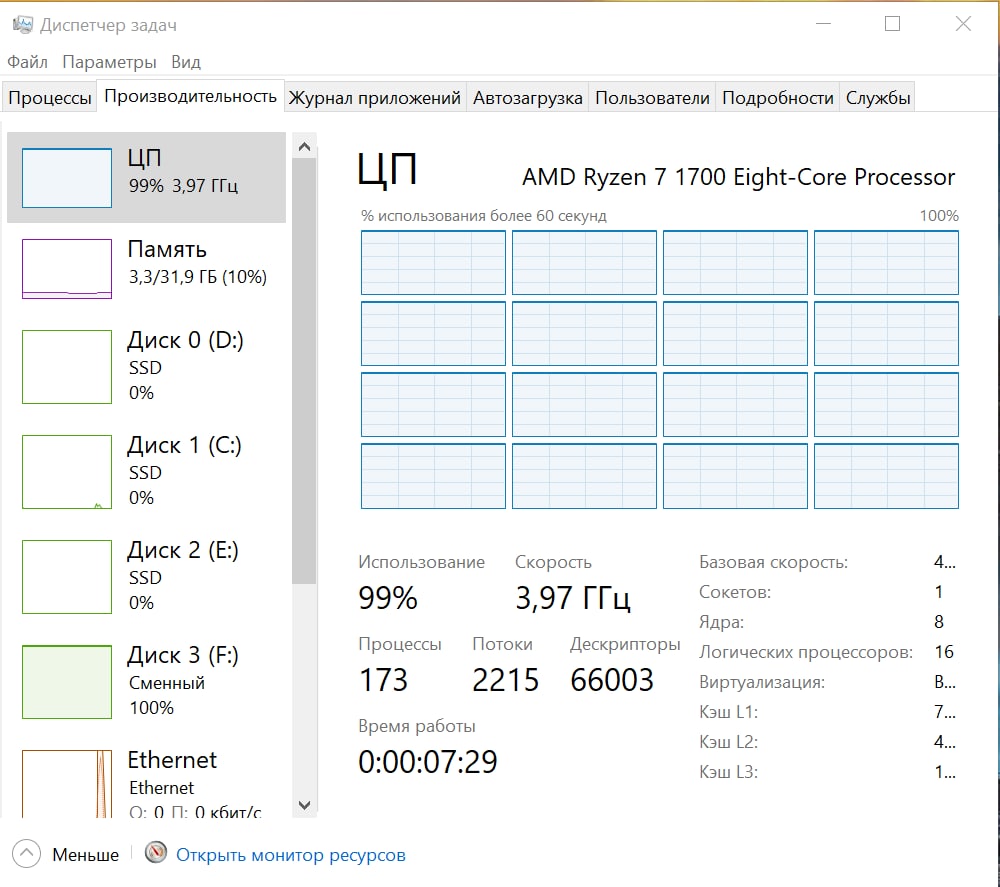This screenshot has height=887, width=1000.
Task: Select the Ethernet graph icon
Action: pos(66,785)
